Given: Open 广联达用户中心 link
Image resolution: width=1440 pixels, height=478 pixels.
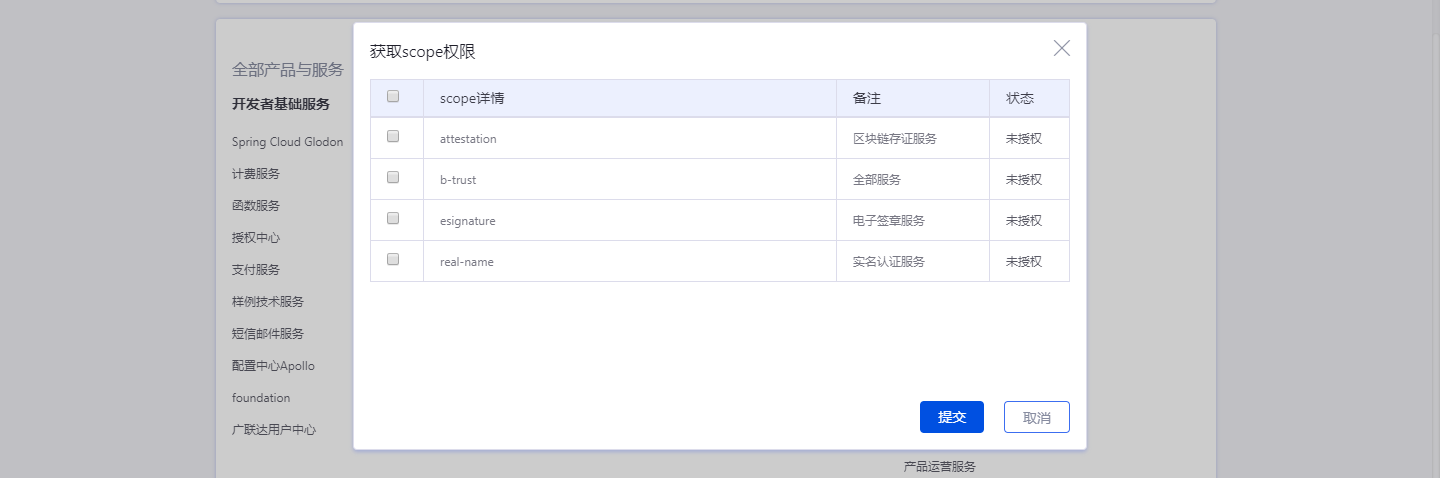Looking at the screenshot, I should [x=274, y=430].
